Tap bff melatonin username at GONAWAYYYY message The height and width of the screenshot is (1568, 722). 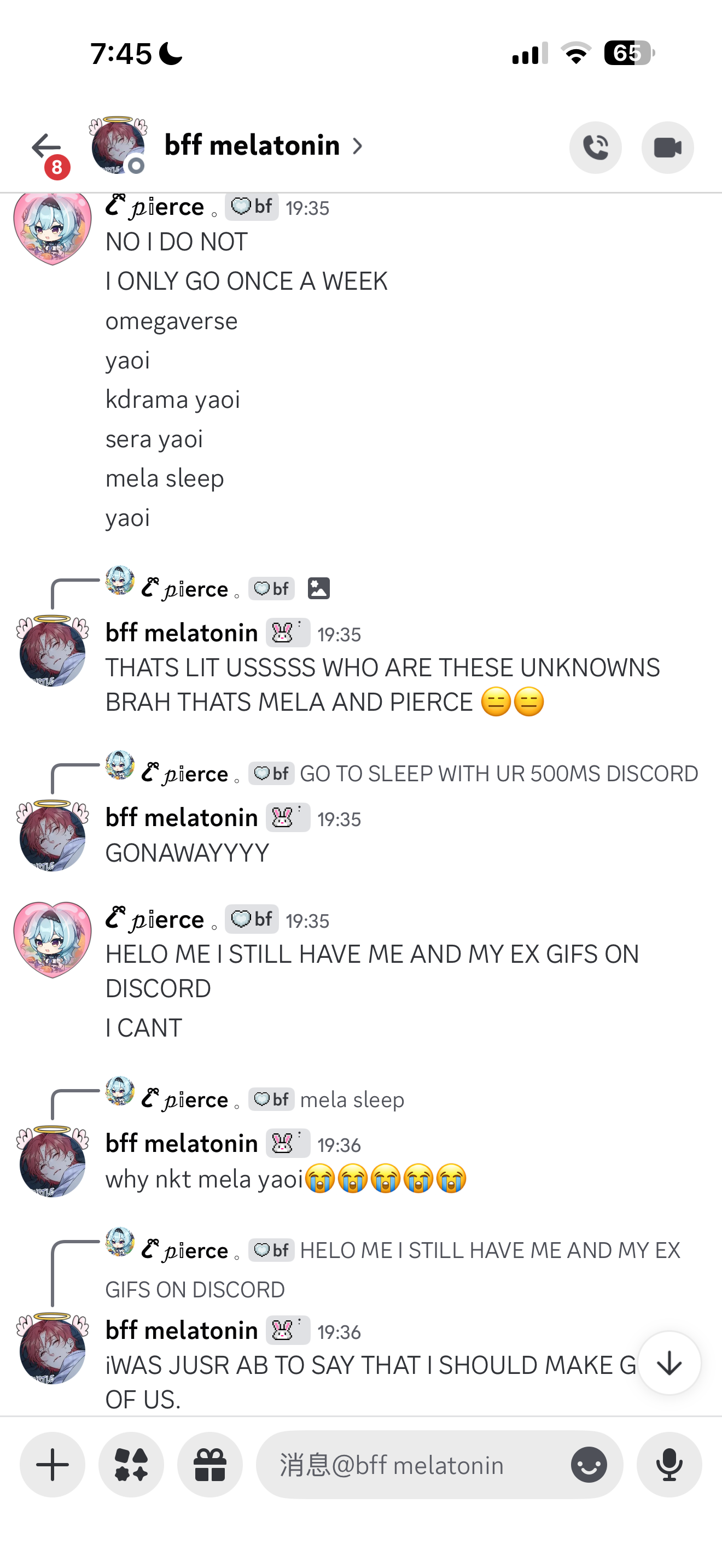pos(182,817)
